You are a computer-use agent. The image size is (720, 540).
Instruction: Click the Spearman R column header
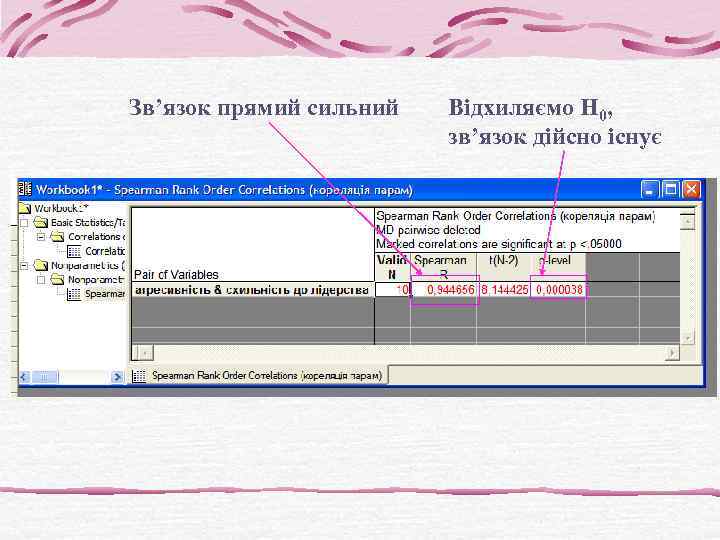(x=444, y=267)
